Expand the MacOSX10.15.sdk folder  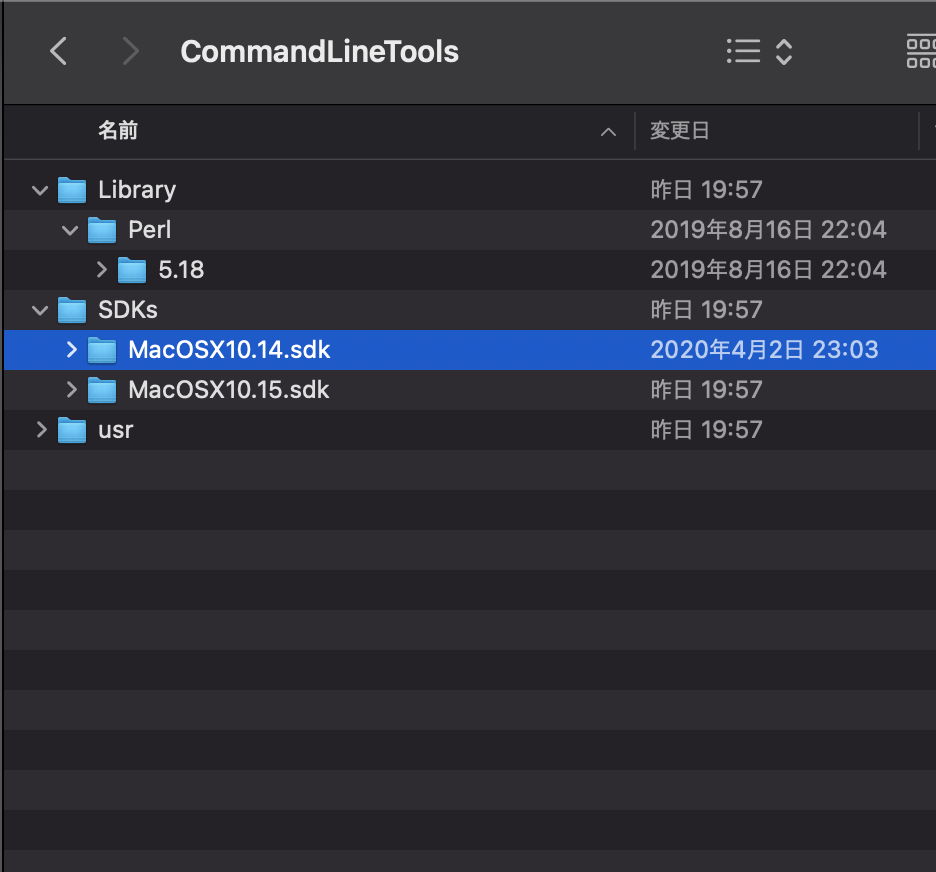(x=72, y=389)
